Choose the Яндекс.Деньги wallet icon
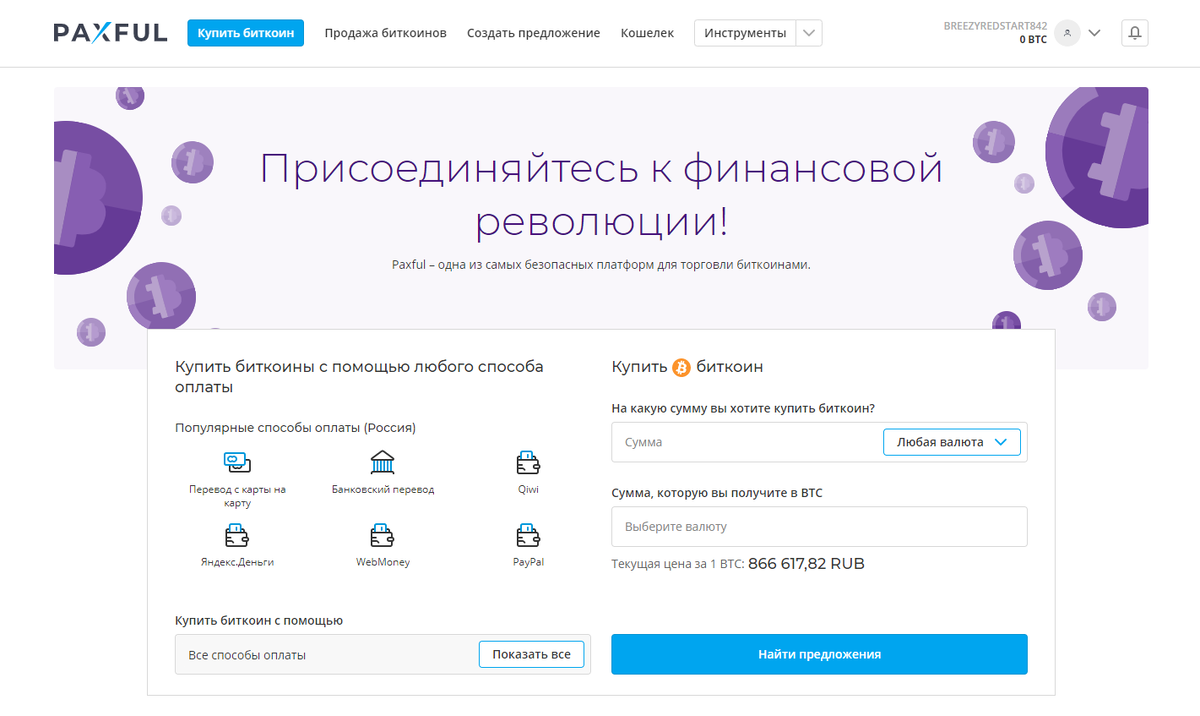Screen dimensions: 1200x716 [x=237, y=535]
